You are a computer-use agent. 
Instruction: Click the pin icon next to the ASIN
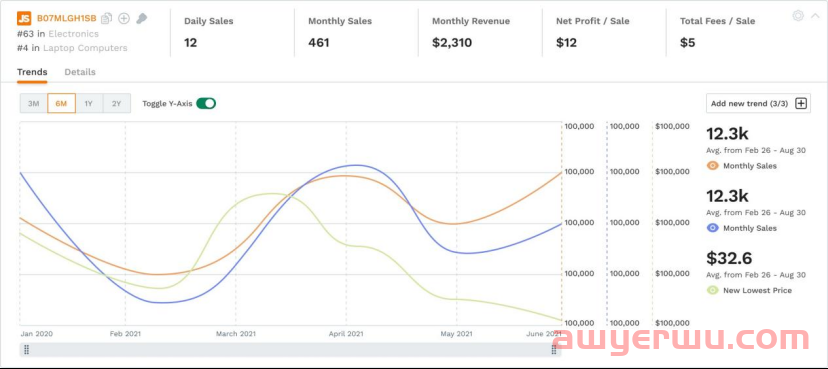click(141, 18)
